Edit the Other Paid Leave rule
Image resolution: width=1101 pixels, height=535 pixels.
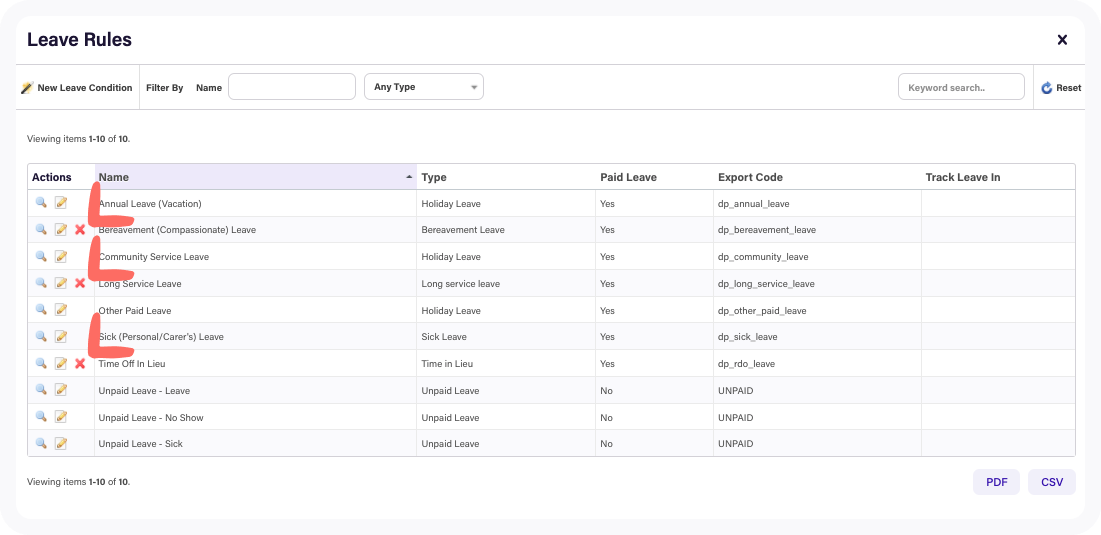61,310
